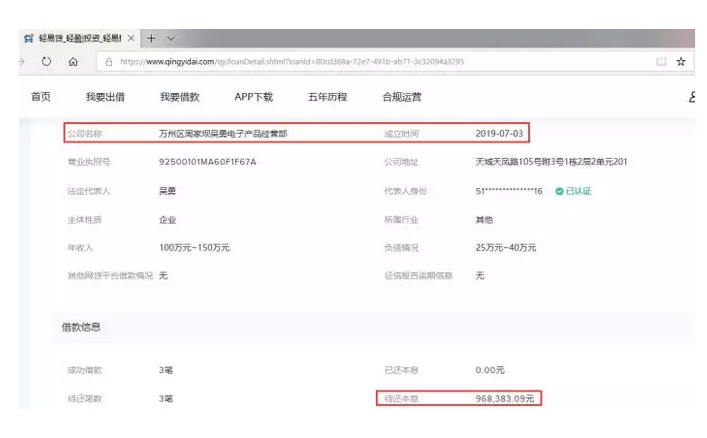Click legal representative name 吴勇

point(167,191)
